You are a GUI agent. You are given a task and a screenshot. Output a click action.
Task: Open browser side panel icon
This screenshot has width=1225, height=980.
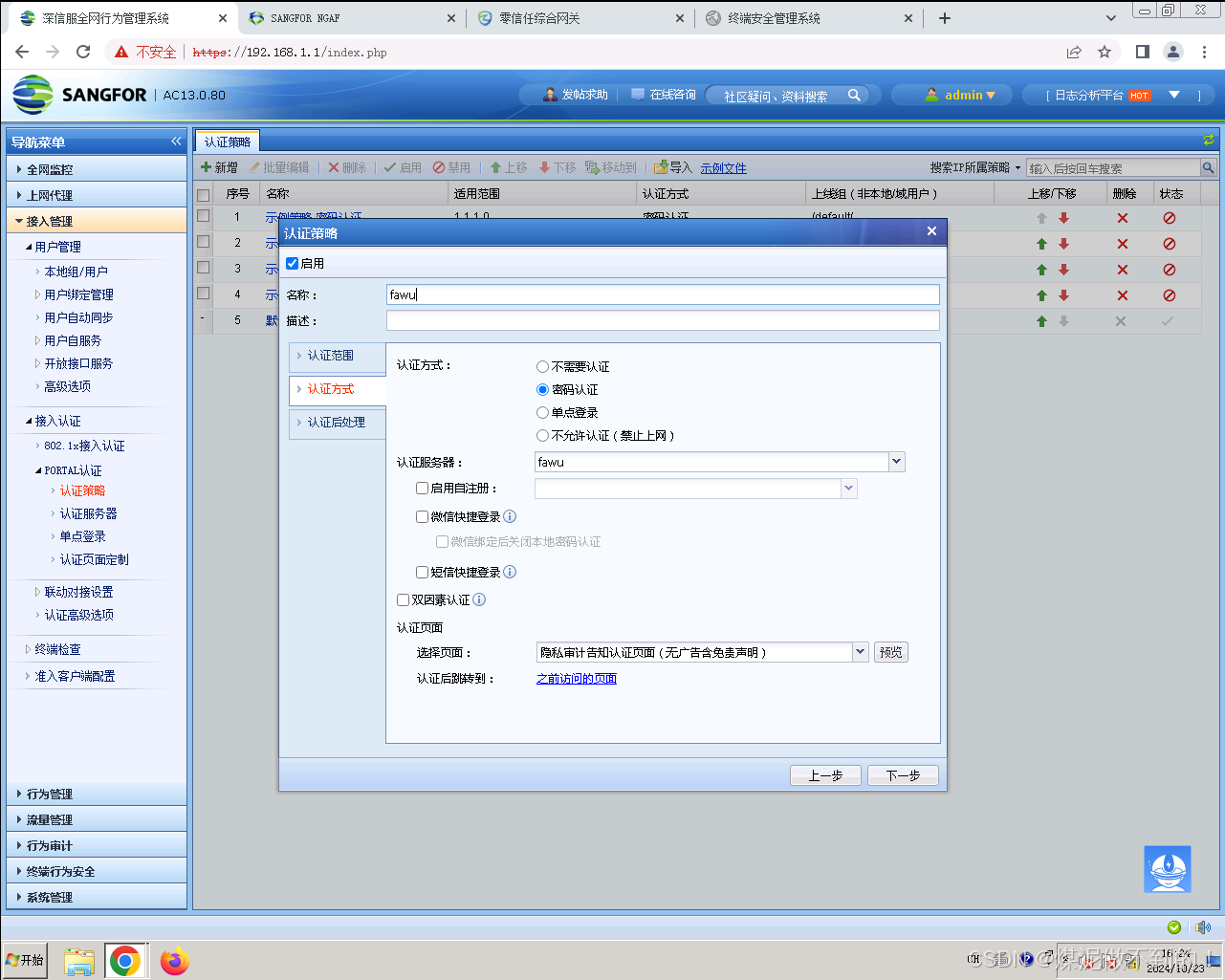pyautogui.click(x=1142, y=52)
